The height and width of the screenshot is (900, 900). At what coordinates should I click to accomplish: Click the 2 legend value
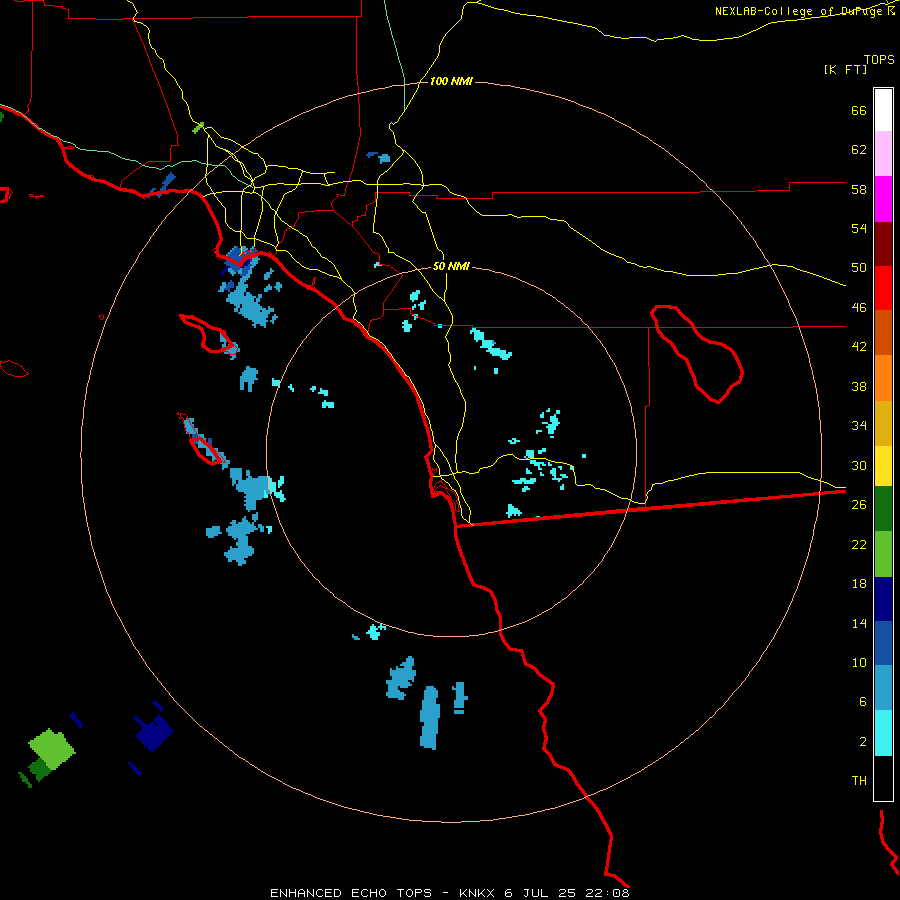[x=863, y=742]
